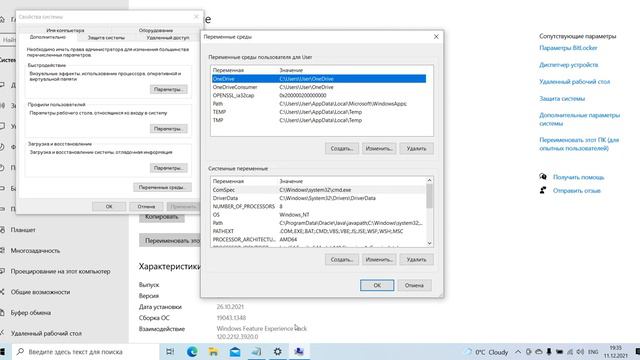This screenshot has height=360, width=640.
Task: Click OK in the Свойства системы dialog
Action: pyautogui.click(x=109, y=207)
